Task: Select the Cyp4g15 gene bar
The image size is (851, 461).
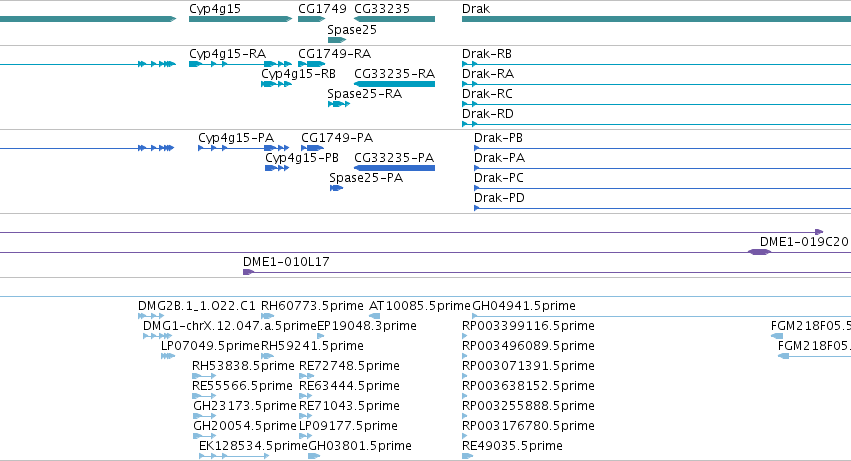Action: (x=240, y=19)
